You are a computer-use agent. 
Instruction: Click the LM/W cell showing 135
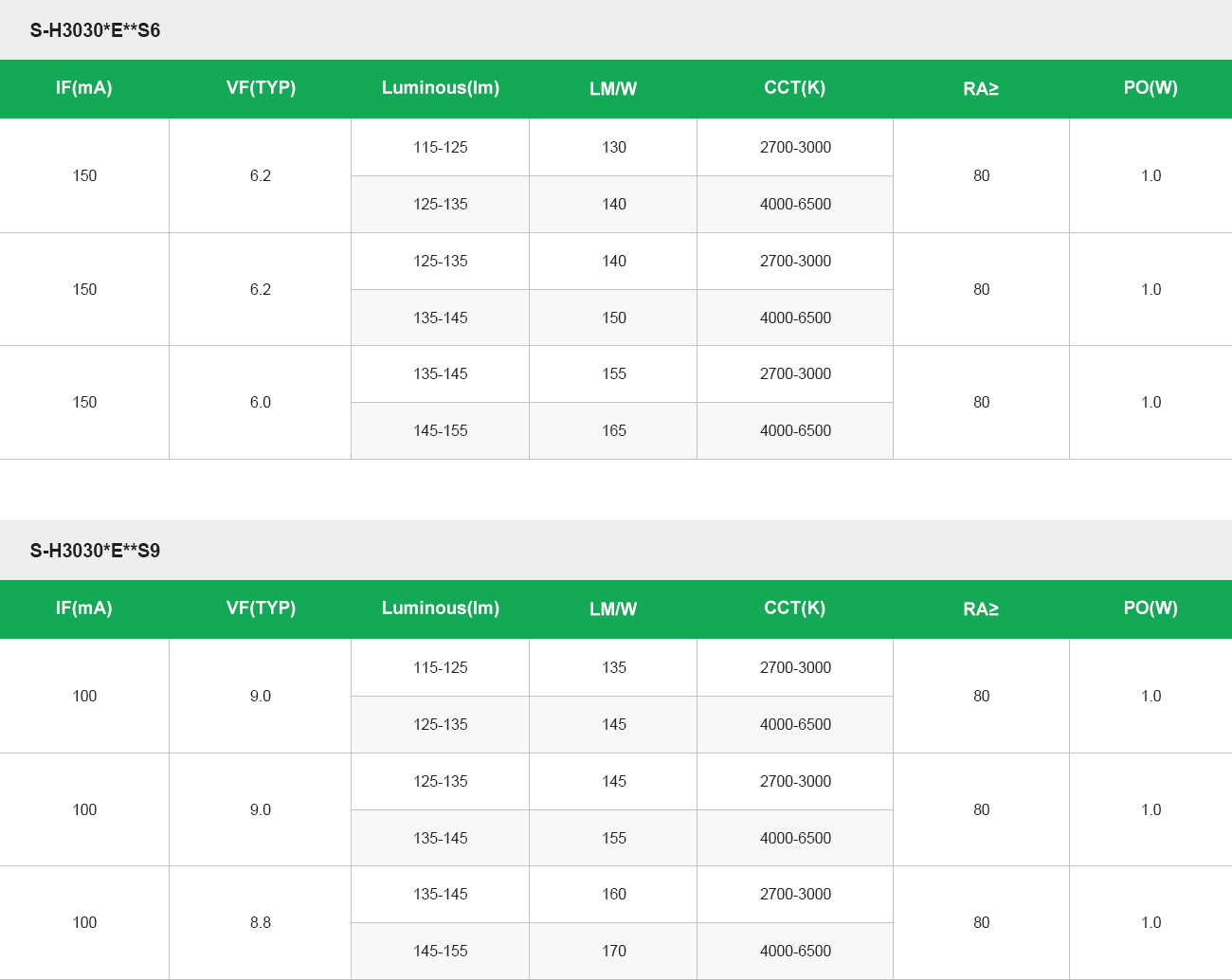[614, 668]
